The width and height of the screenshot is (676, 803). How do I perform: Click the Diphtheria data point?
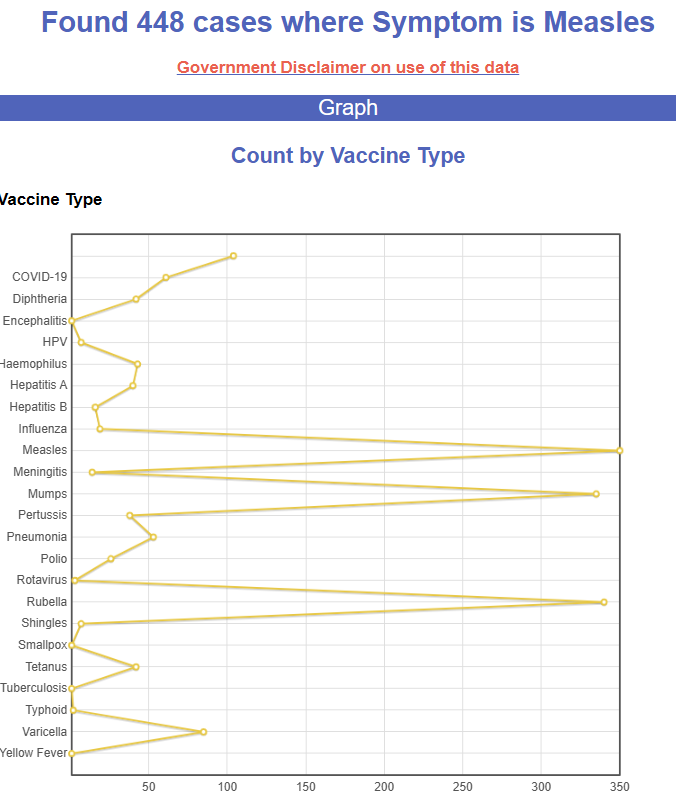pyautogui.click(x=135, y=299)
